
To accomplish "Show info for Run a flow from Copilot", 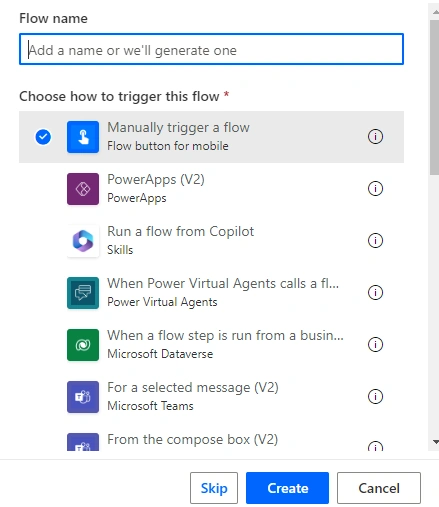I will point(375,241).
